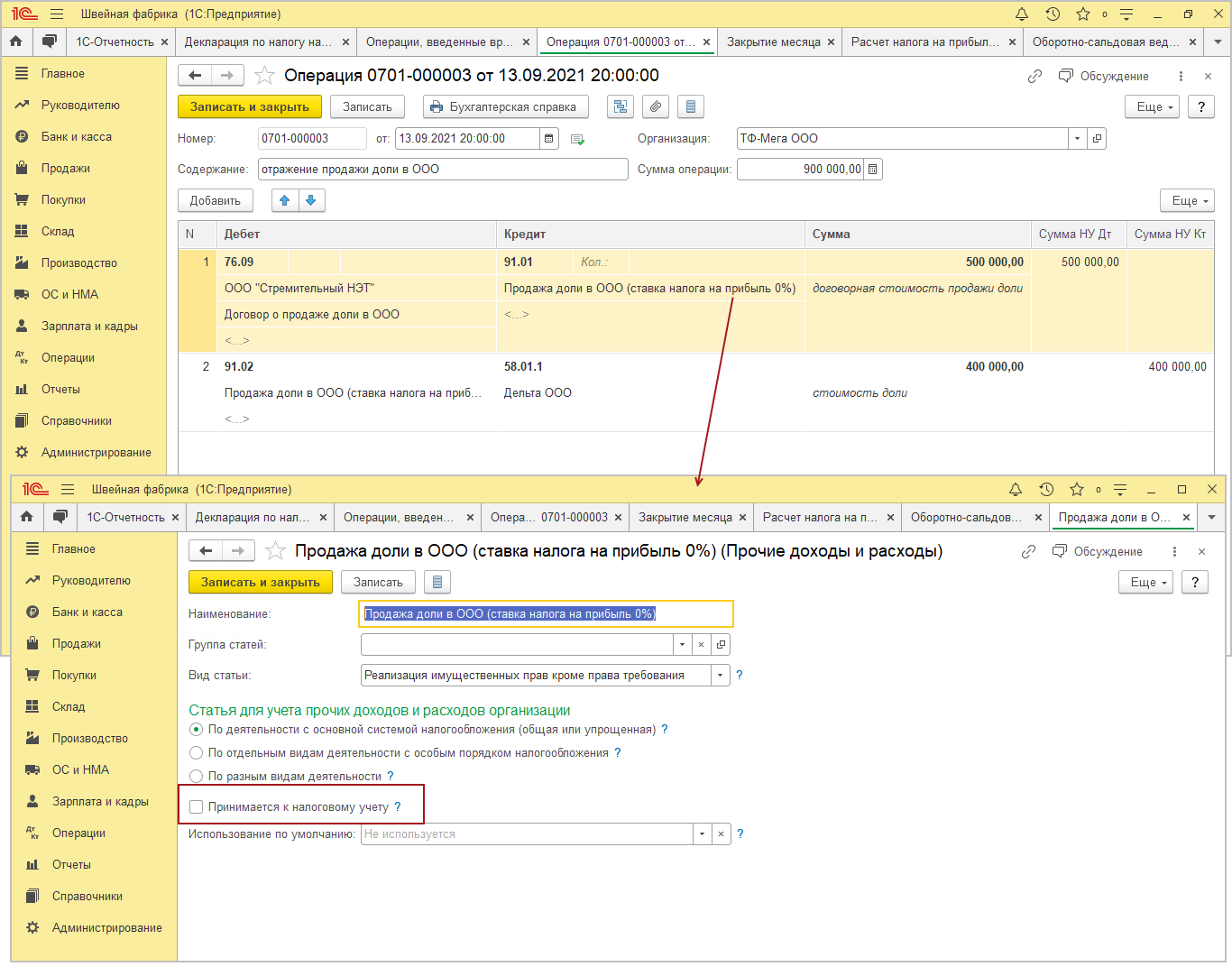Open Еще menu in Продажа доли form
Viewport: 1232px width, 976px height.
click(x=1146, y=583)
